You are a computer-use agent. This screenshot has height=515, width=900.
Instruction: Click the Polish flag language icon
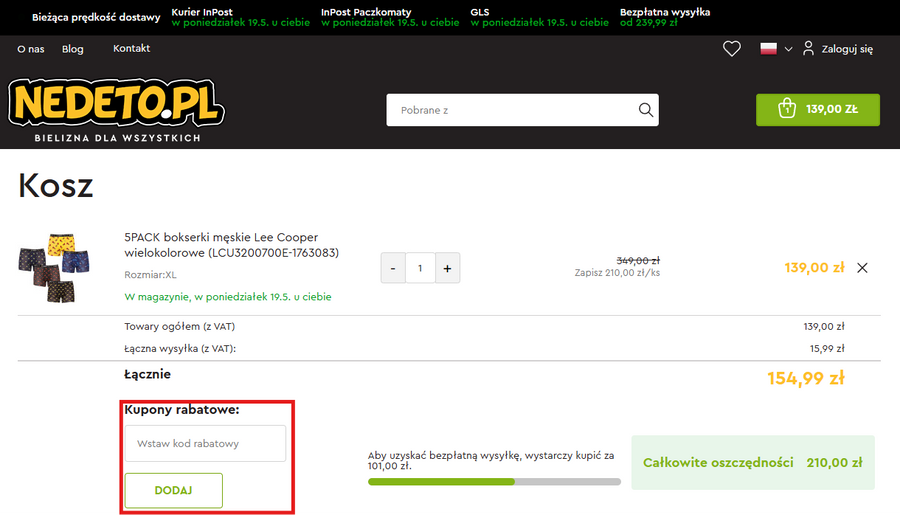point(768,49)
